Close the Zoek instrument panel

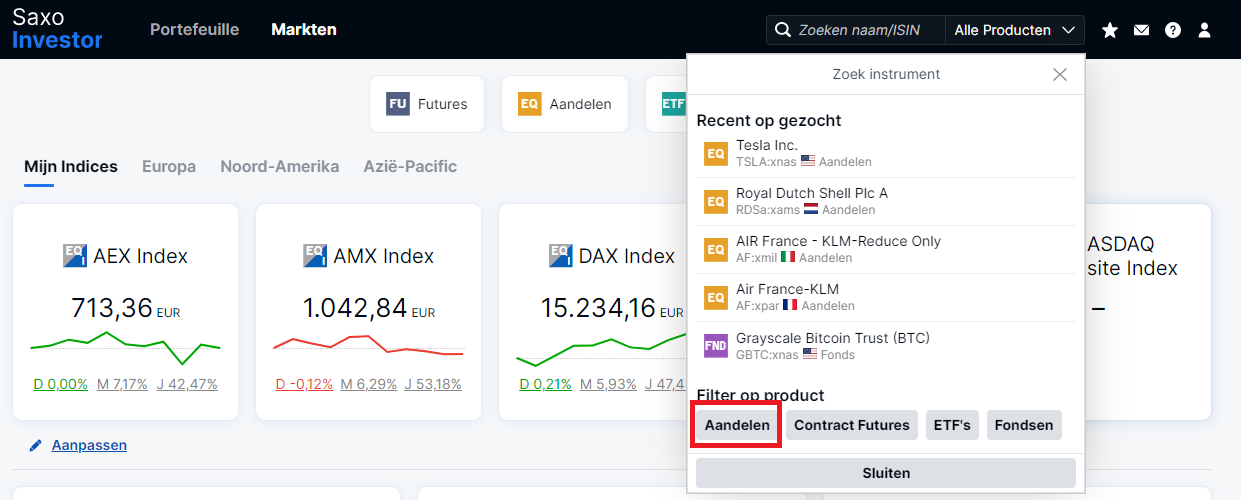(x=1060, y=75)
